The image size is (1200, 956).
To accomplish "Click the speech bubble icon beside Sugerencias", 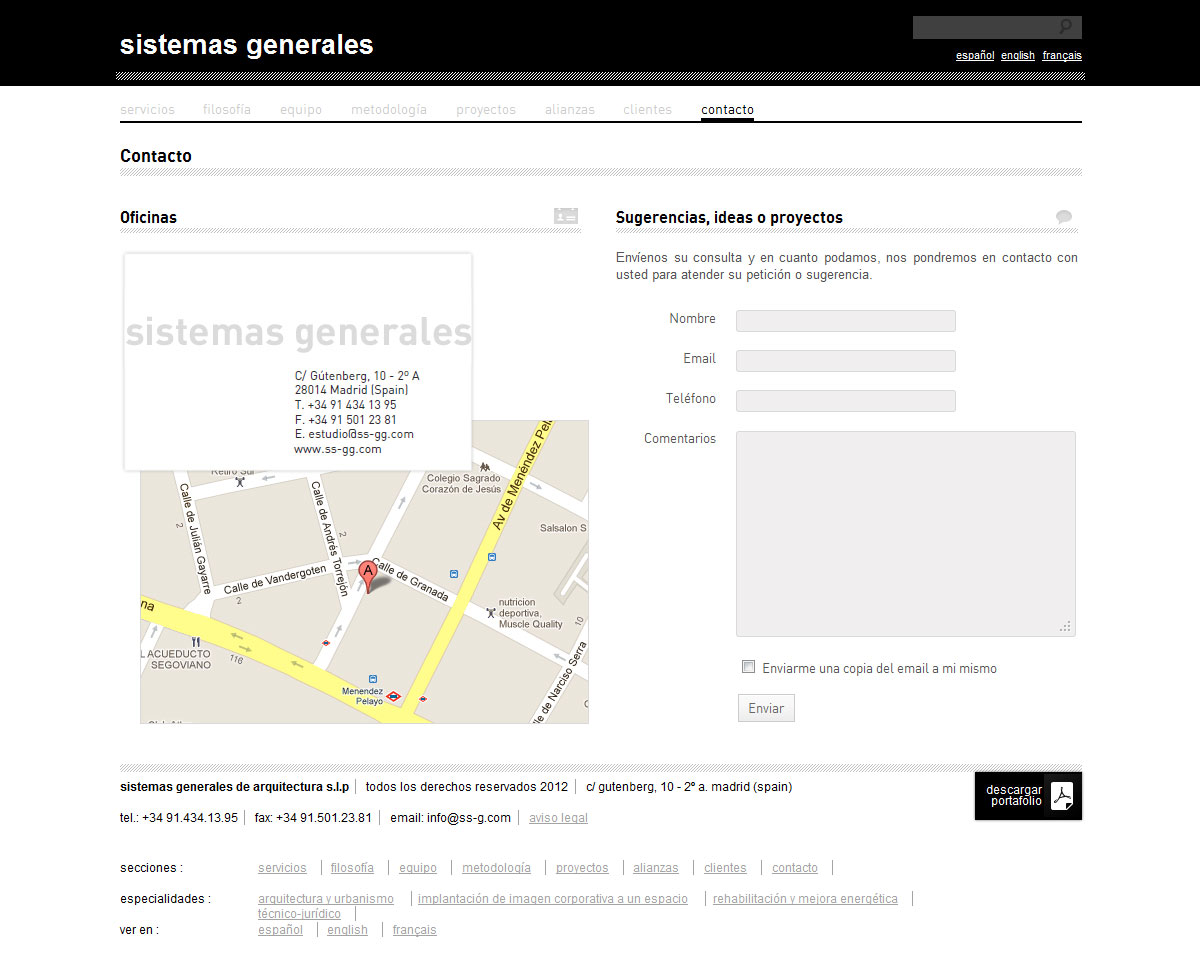I will pos(1064,216).
